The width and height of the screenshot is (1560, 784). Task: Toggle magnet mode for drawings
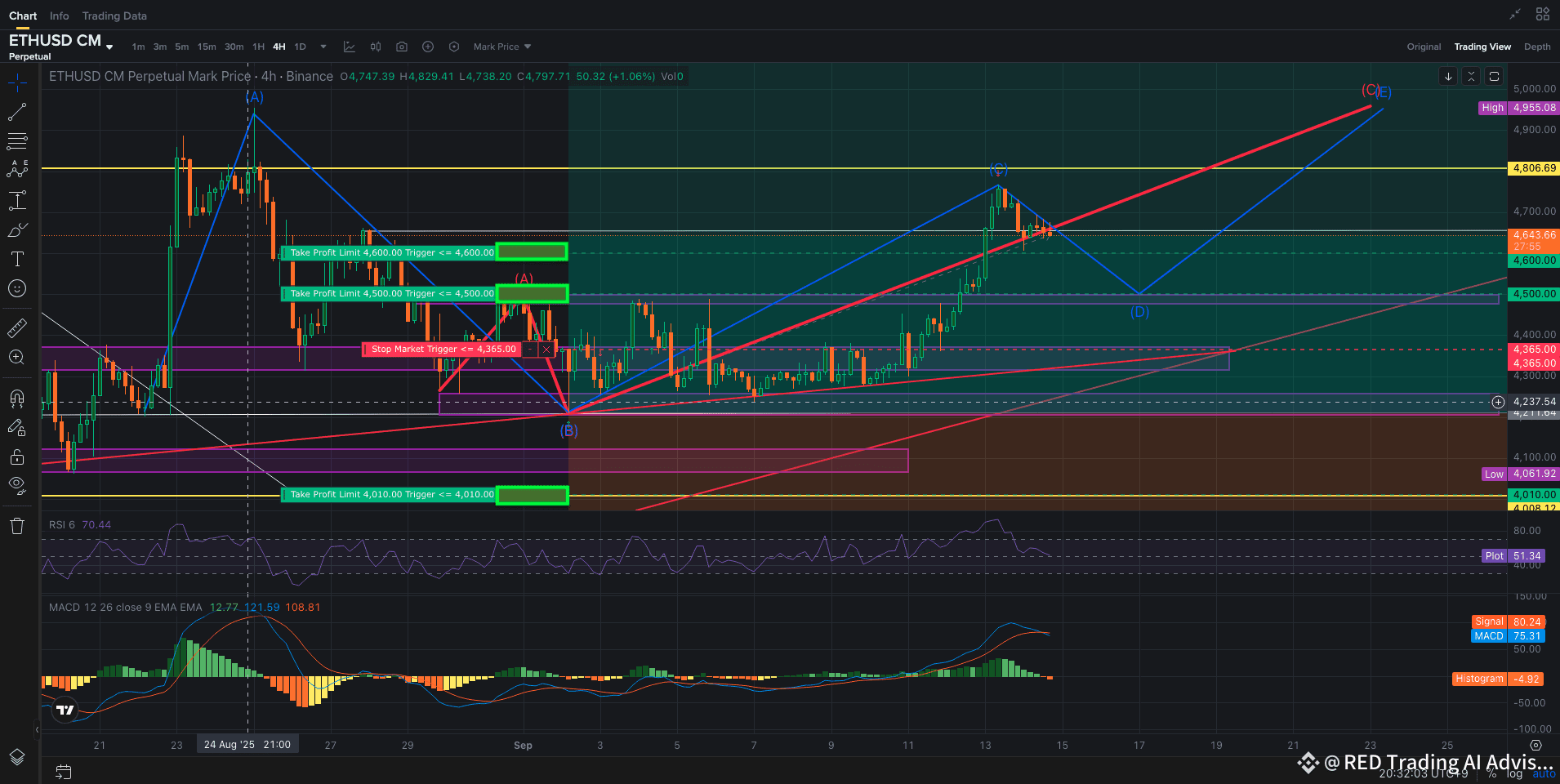pos(17,399)
